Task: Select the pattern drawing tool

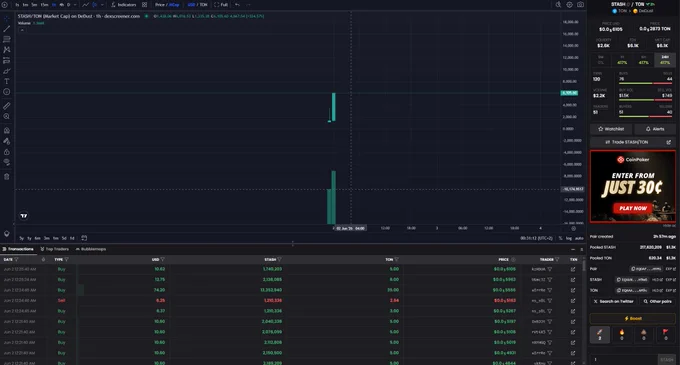Action: pos(7,50)
